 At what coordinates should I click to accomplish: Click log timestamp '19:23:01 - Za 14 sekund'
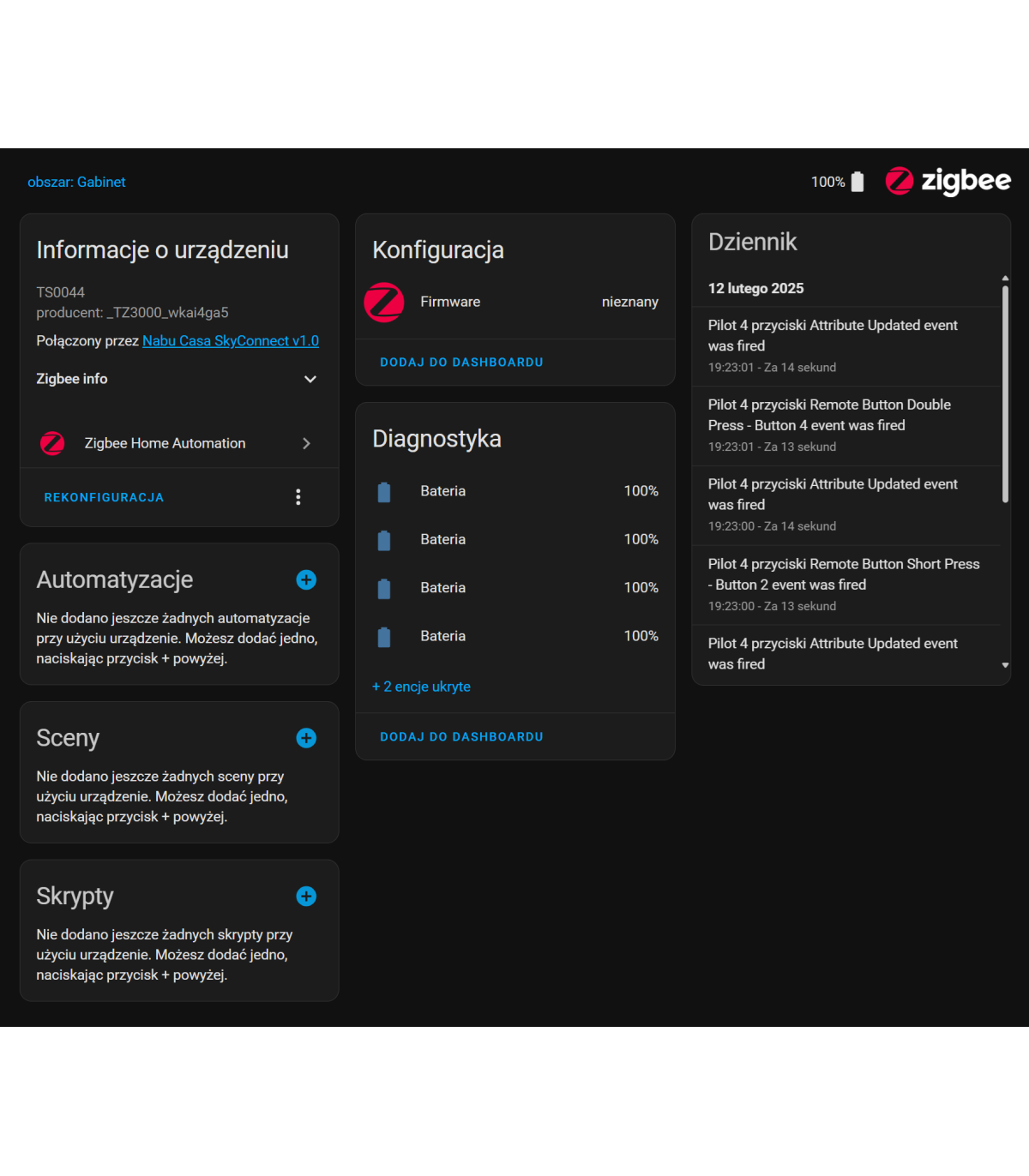tap(772, 368)
